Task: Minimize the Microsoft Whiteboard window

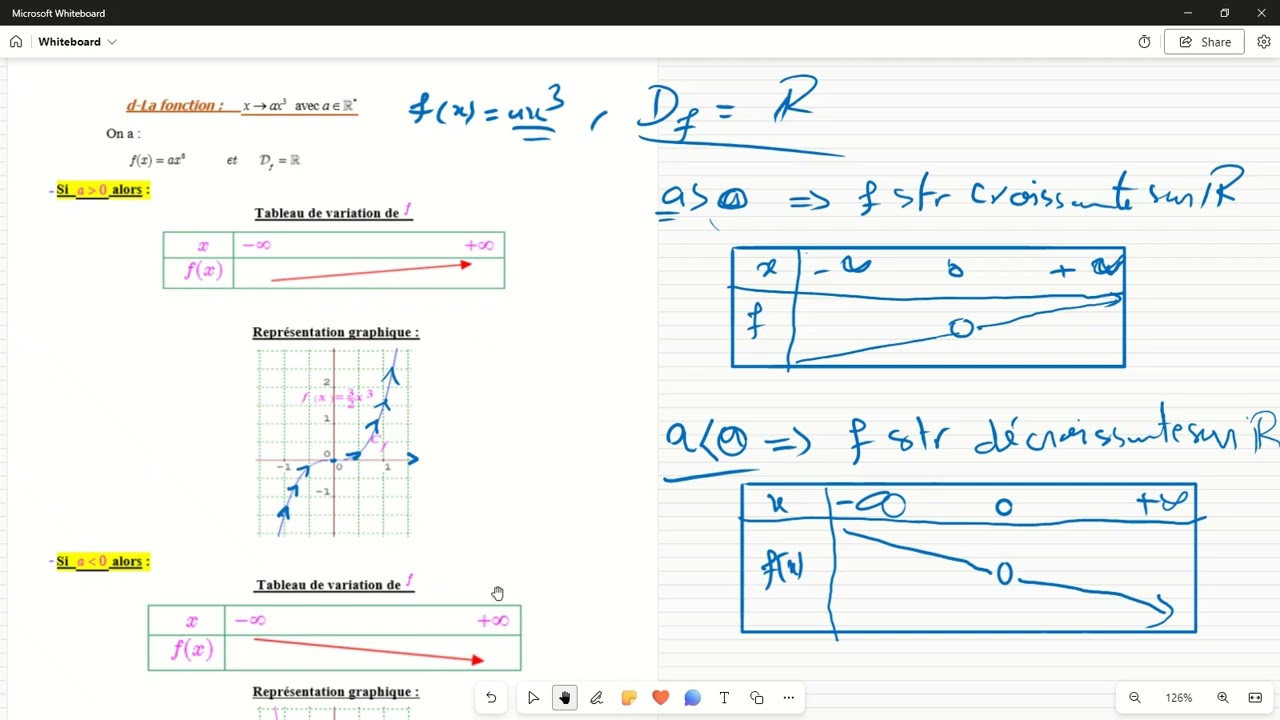Action: pyautogui.click(x=1188, y=13)
